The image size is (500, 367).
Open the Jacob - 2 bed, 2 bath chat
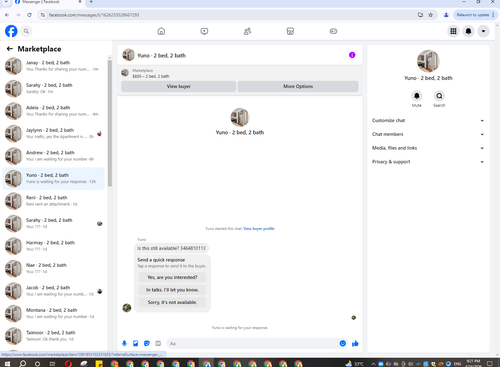[54, 291]
